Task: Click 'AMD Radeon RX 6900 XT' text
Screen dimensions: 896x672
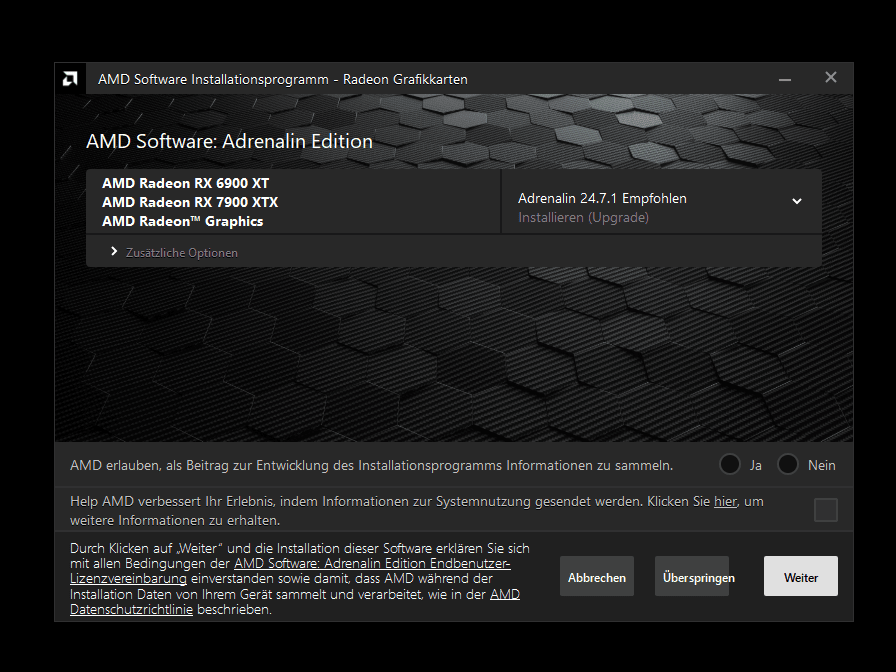Action: coord(186,183)
